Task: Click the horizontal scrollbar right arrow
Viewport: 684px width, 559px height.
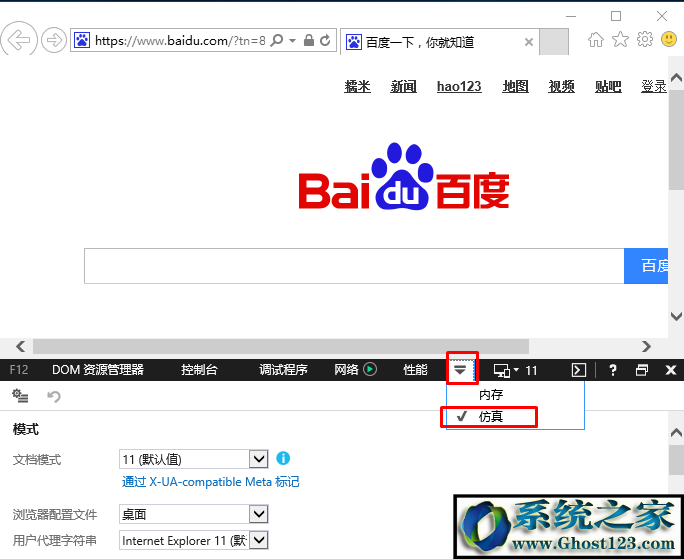Action: (646, 346)
